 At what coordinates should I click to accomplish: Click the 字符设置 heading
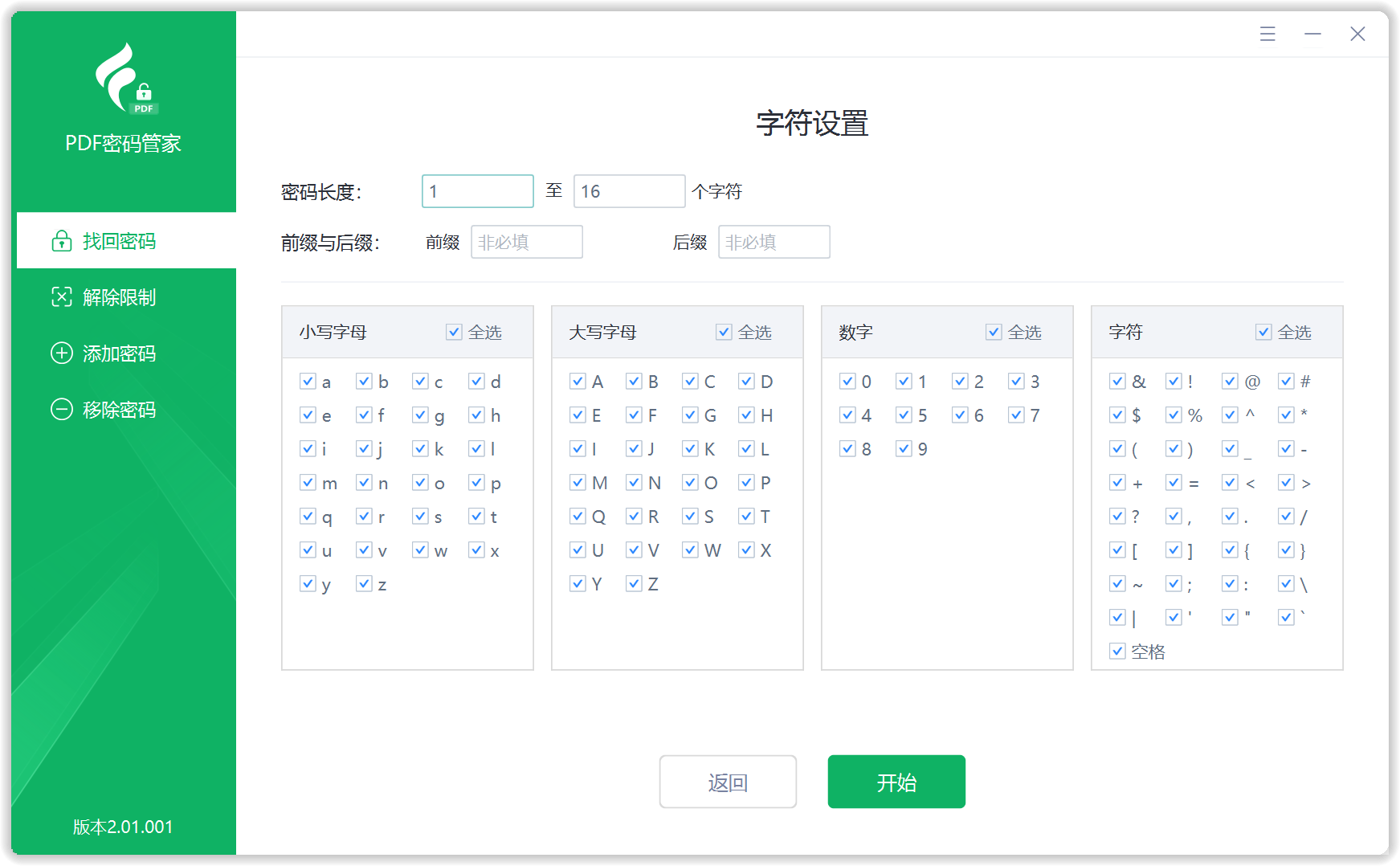812,124
